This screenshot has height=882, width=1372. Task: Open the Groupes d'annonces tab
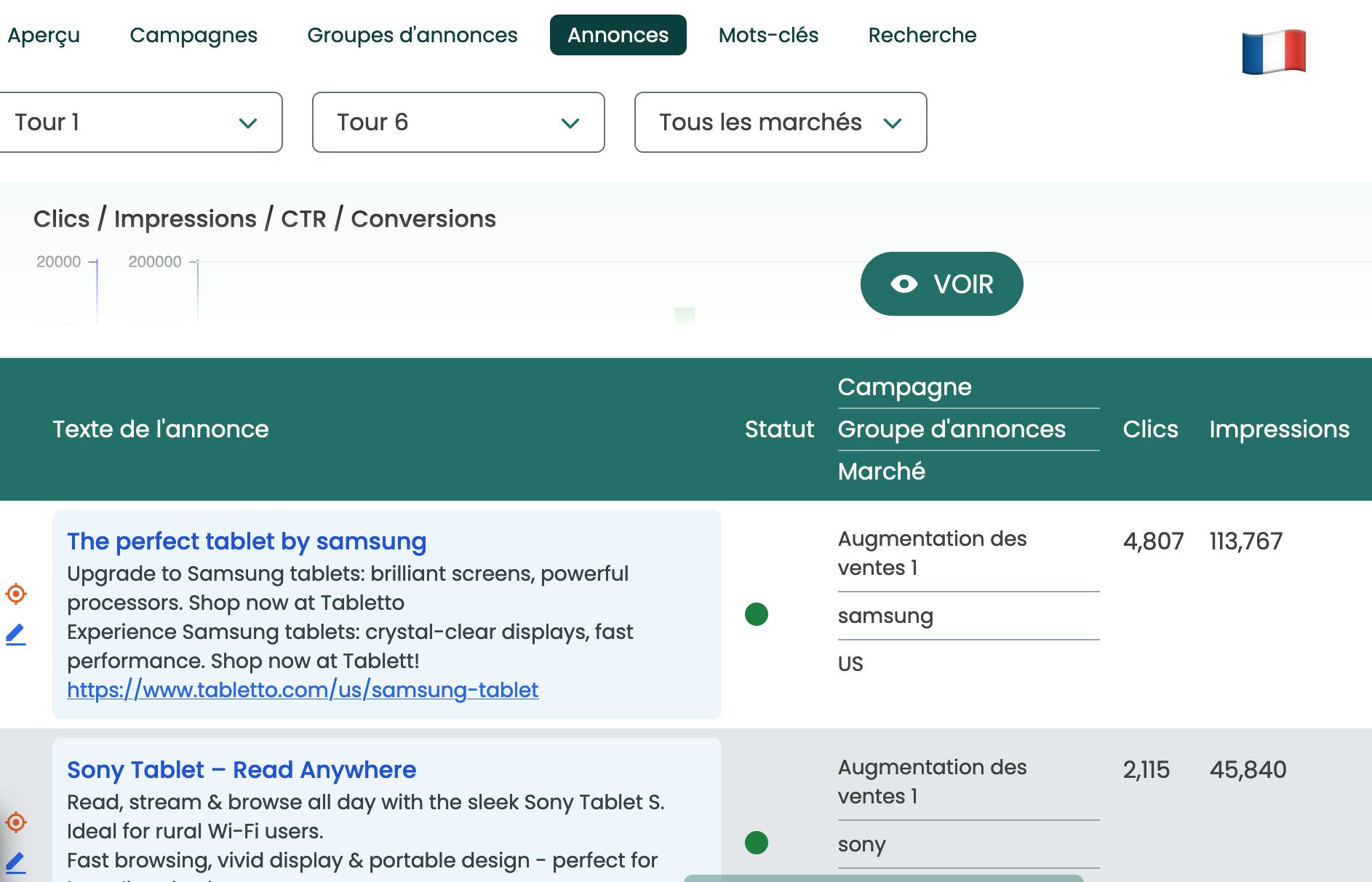412,35
